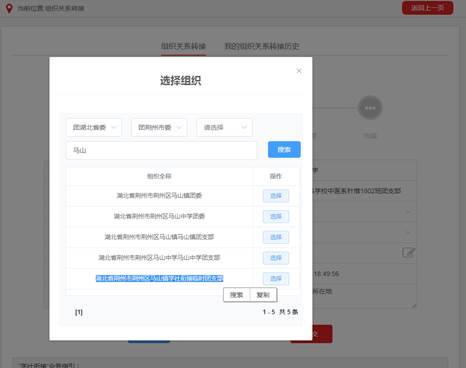The height and width of the screenshot is (368, 466).
Task: Click the edit pencil icon on the right
Action: 408,252
